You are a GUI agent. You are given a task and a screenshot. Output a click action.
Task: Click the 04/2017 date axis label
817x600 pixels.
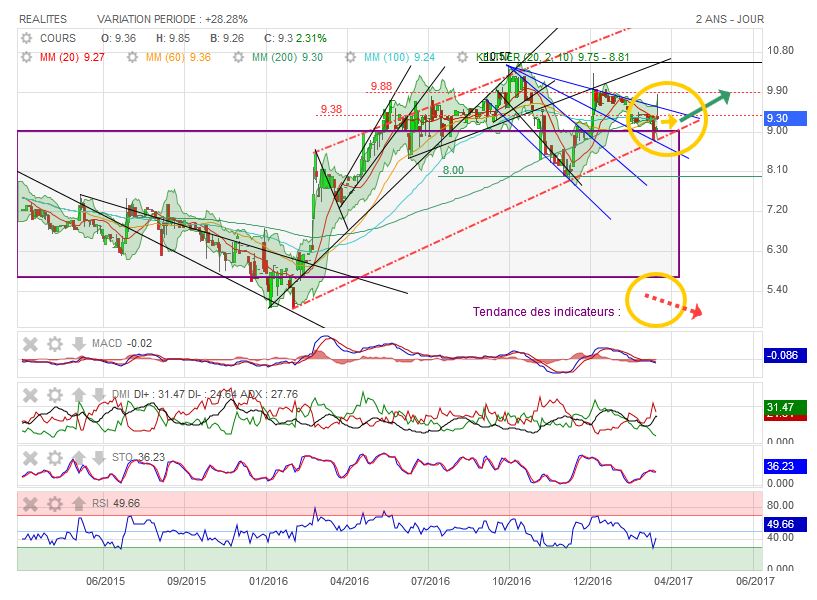coord(673,581)
